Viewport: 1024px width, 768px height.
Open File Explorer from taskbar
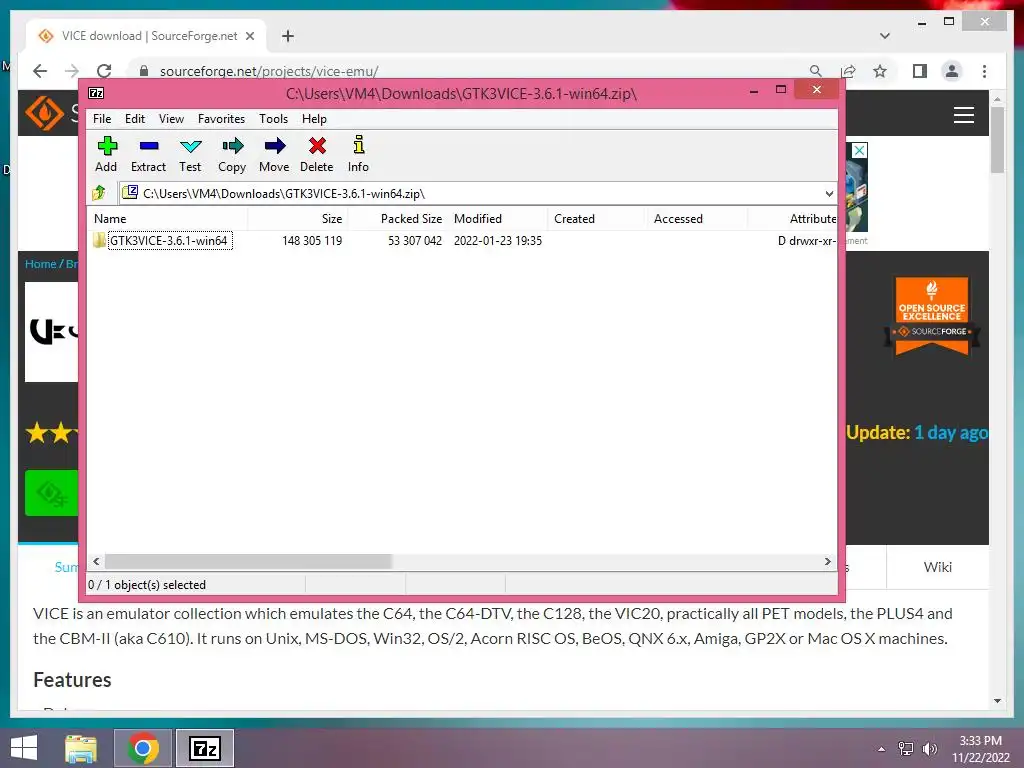tap(81, 748)
